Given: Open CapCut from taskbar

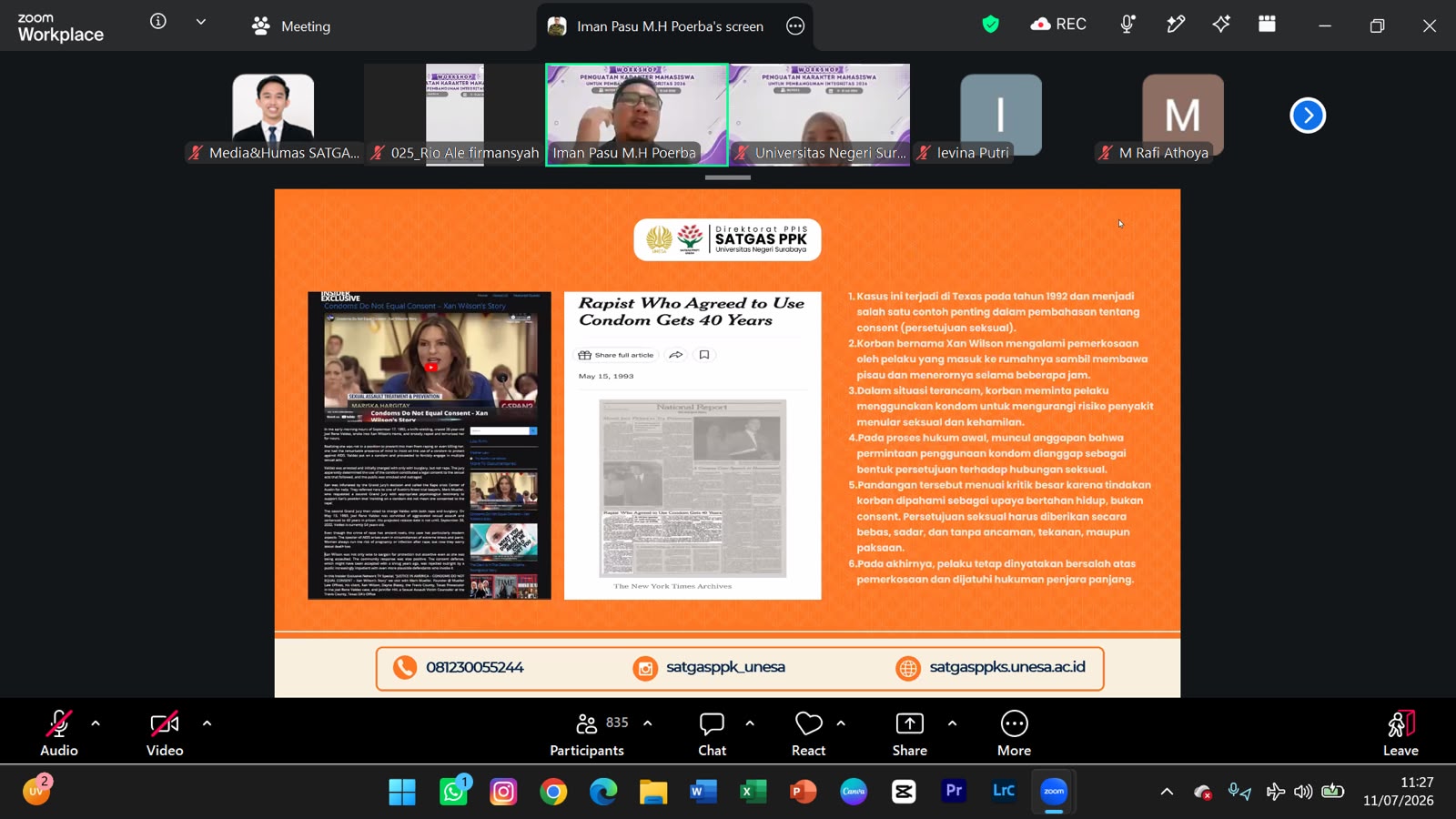Looking at the screenshot, I should 904,792.
